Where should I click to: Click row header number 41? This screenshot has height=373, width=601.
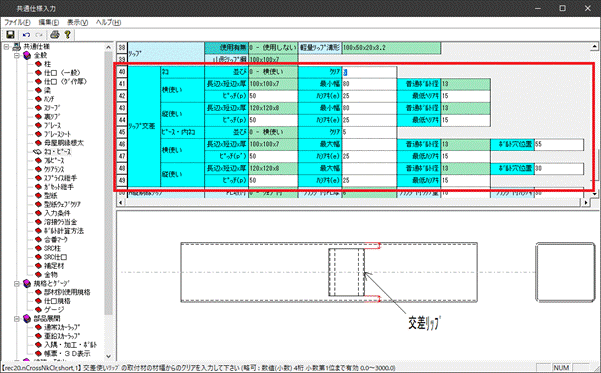point(122,84)
